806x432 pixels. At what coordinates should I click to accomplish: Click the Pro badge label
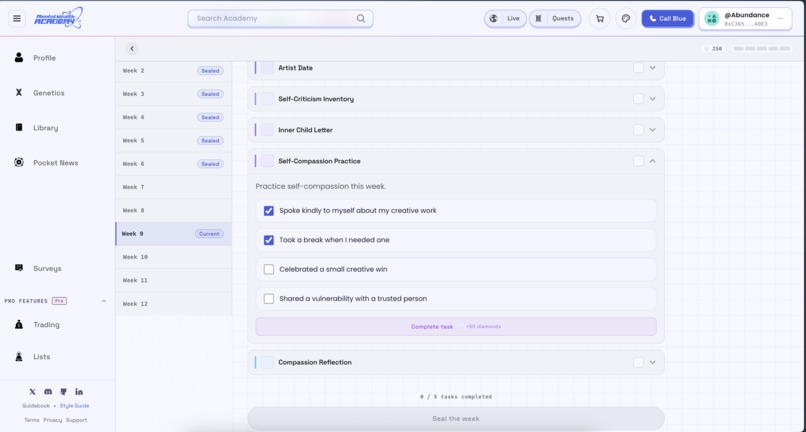point(59,301)
